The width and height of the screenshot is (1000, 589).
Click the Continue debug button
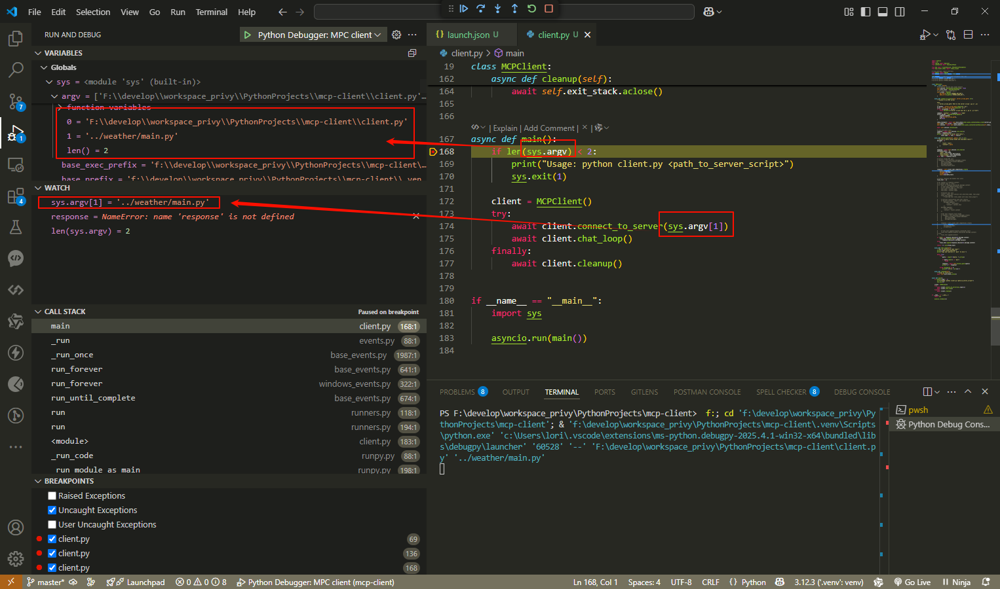464,9
